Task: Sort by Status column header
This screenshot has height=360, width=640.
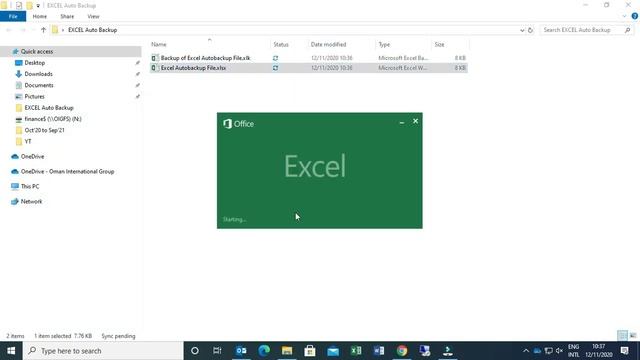Action: point(281,44)
